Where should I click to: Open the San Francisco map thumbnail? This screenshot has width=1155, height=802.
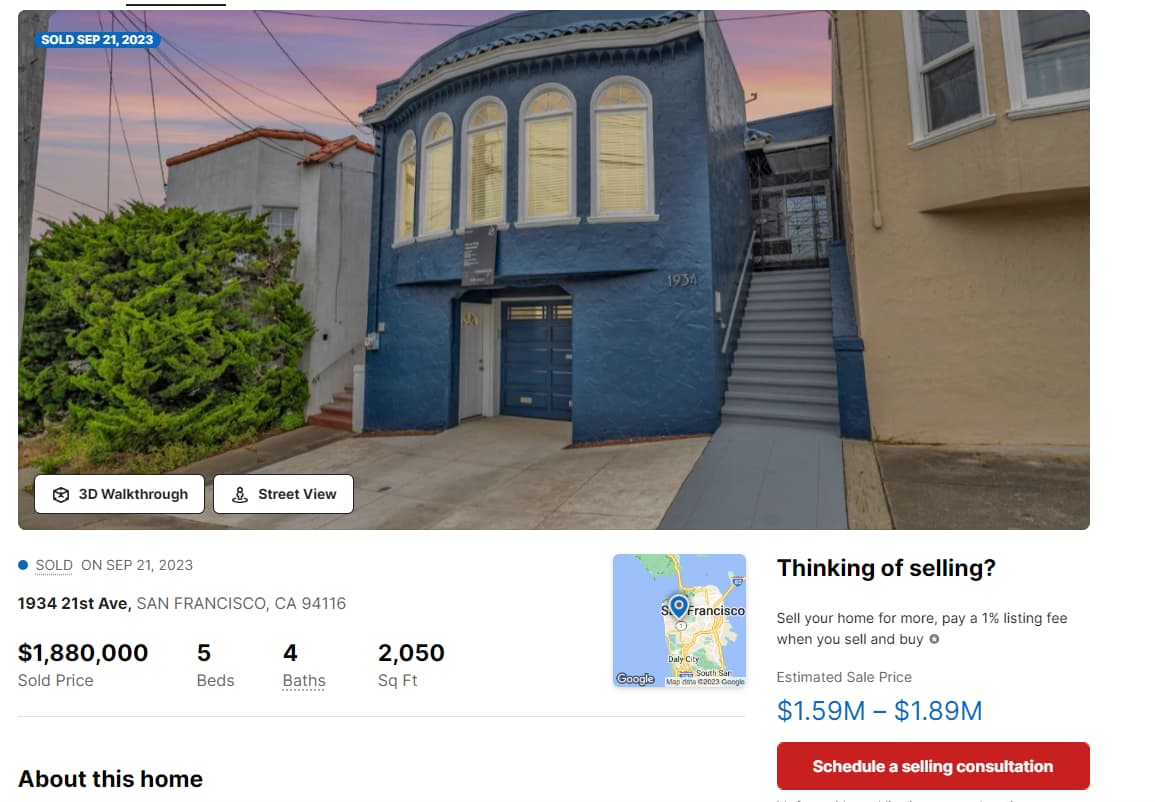pos(679,621)
